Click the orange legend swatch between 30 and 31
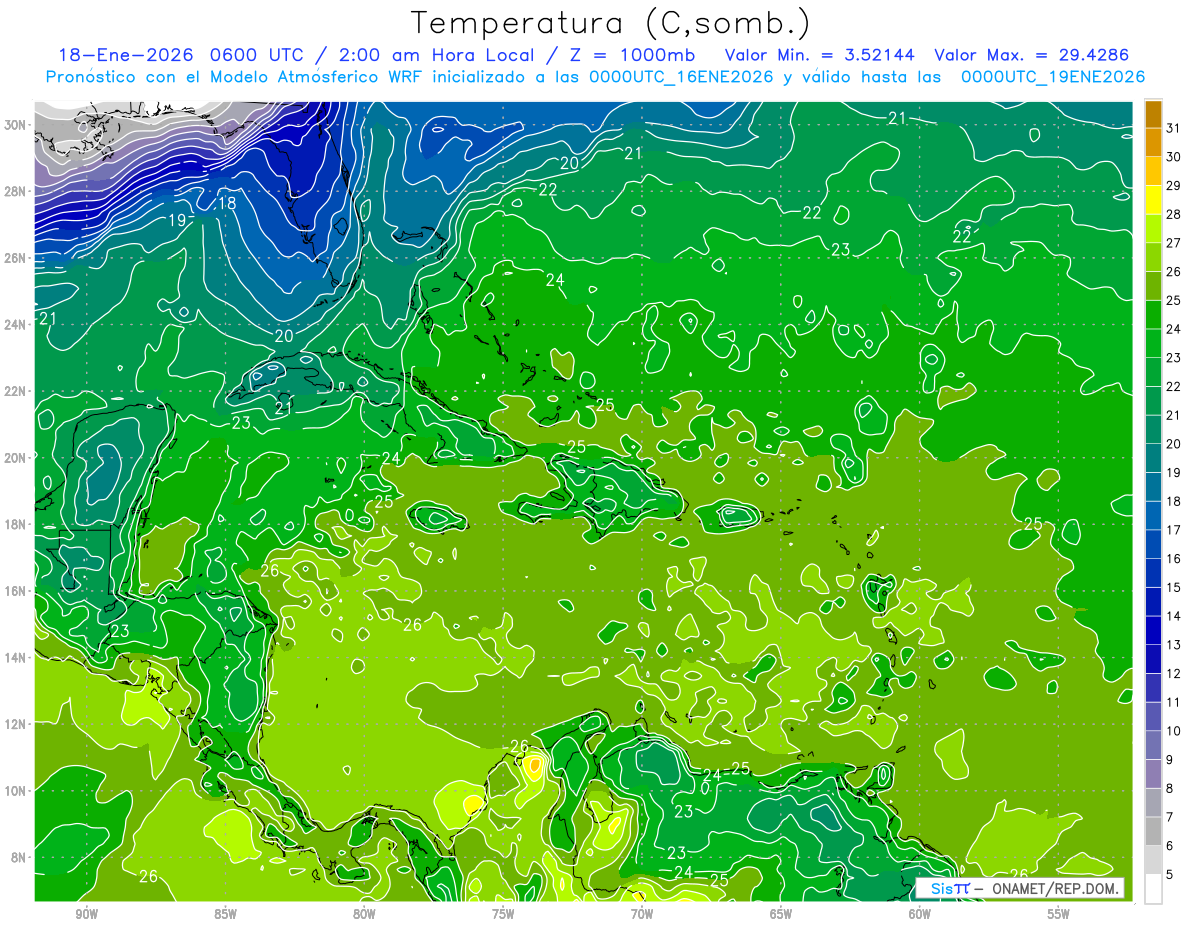Screen dimensions: 1200x927 click(x=1153, y=142)
